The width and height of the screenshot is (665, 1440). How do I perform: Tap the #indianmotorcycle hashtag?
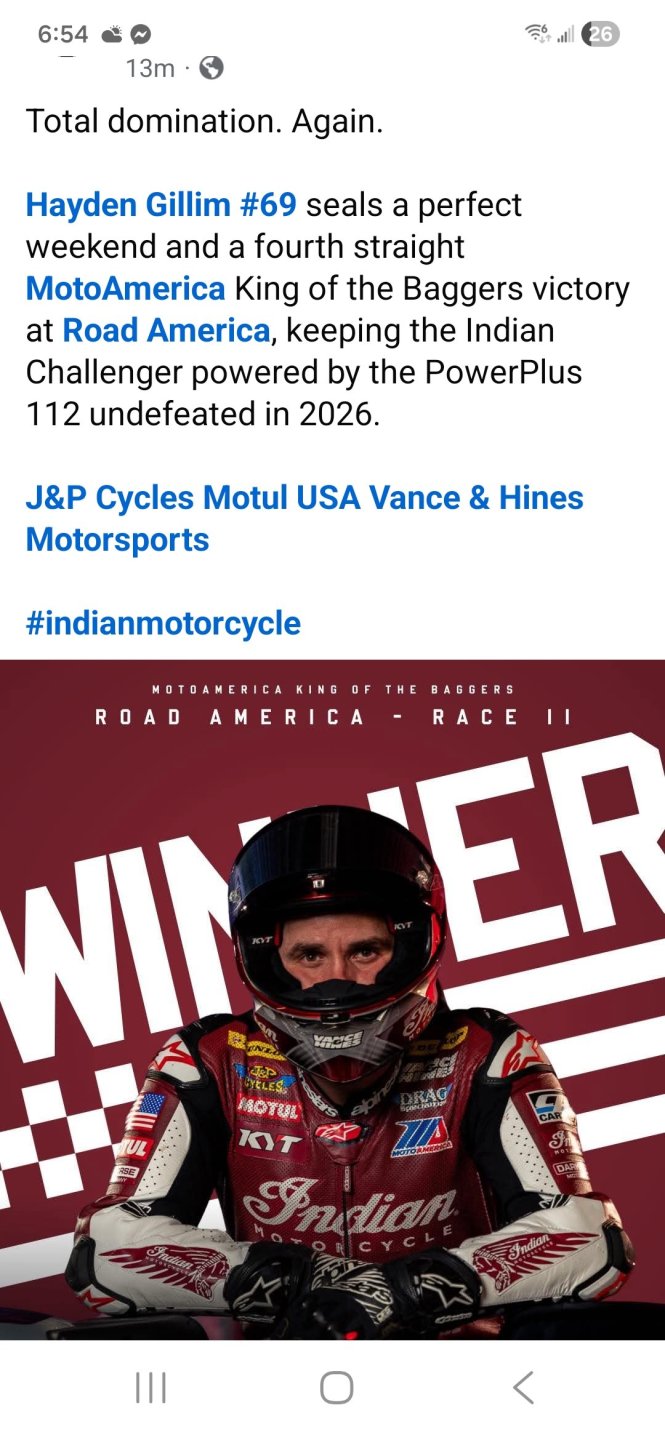[163, 623]
